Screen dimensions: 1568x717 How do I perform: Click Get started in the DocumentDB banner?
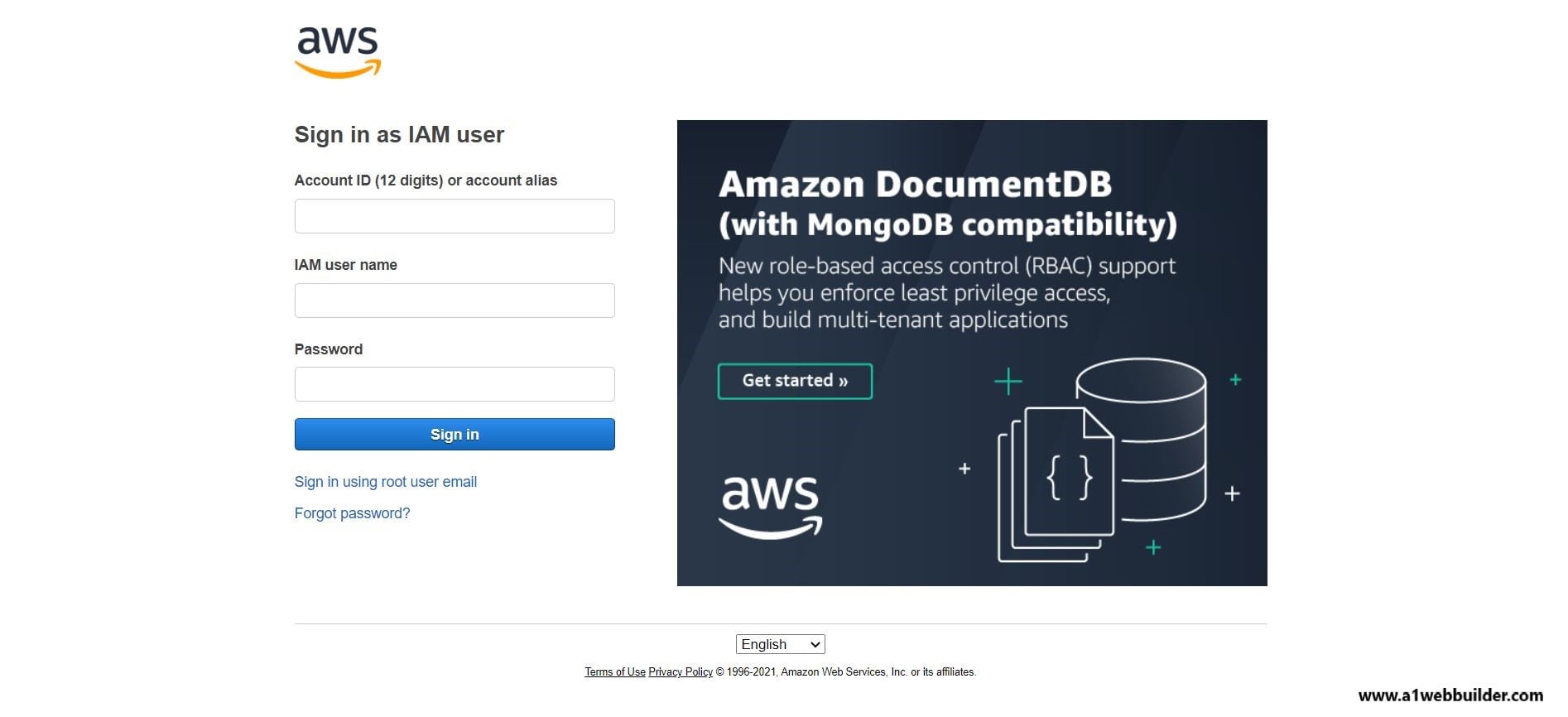(x=795, y=381)
